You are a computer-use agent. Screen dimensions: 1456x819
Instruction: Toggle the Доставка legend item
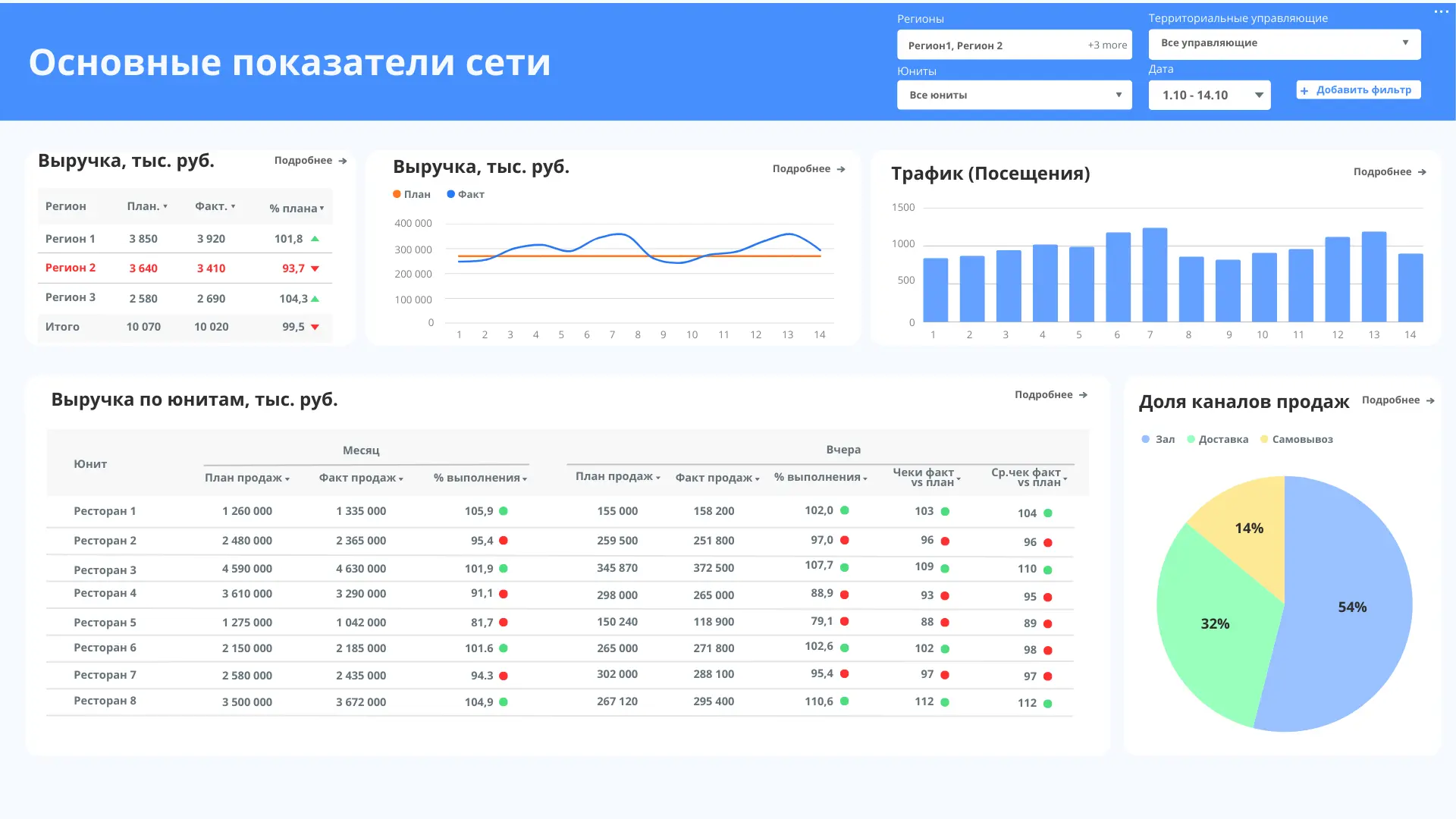pos(1216,438)
